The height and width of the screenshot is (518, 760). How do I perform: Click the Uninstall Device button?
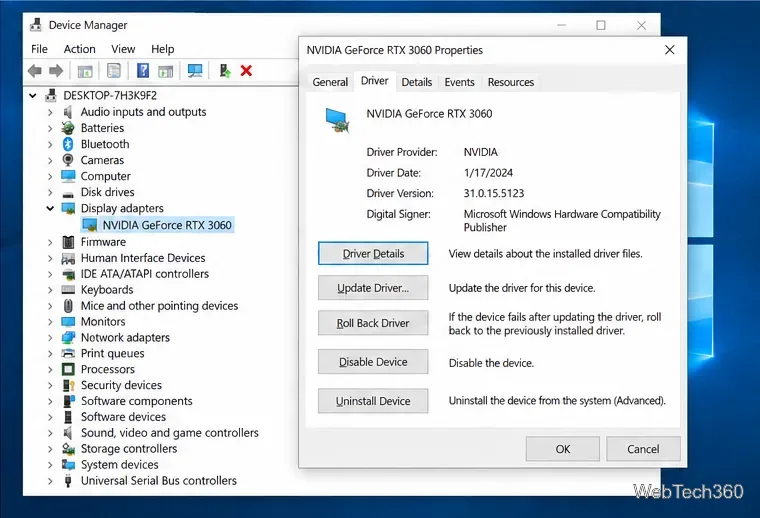(x=373, y=401)
